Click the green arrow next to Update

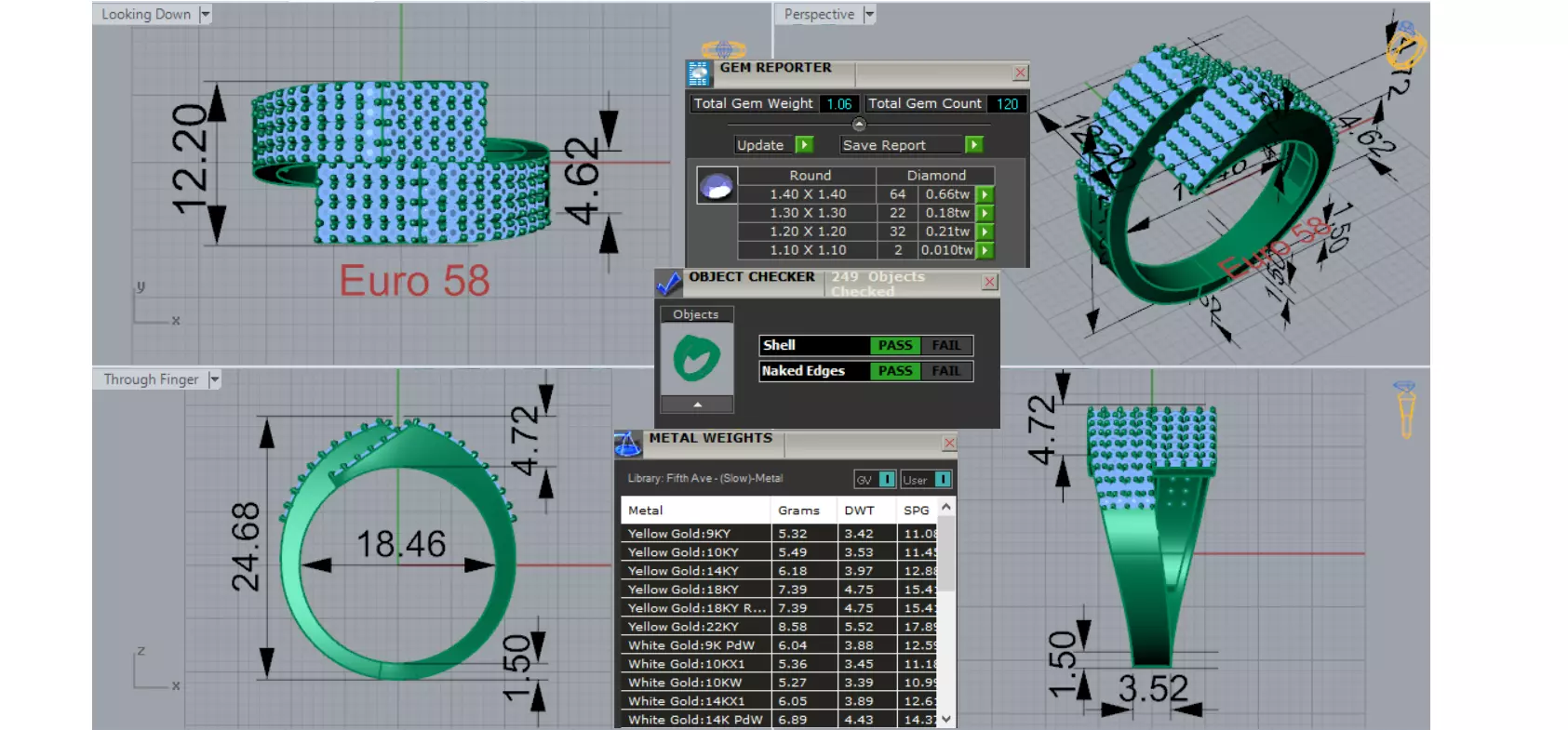coord(805,145)
